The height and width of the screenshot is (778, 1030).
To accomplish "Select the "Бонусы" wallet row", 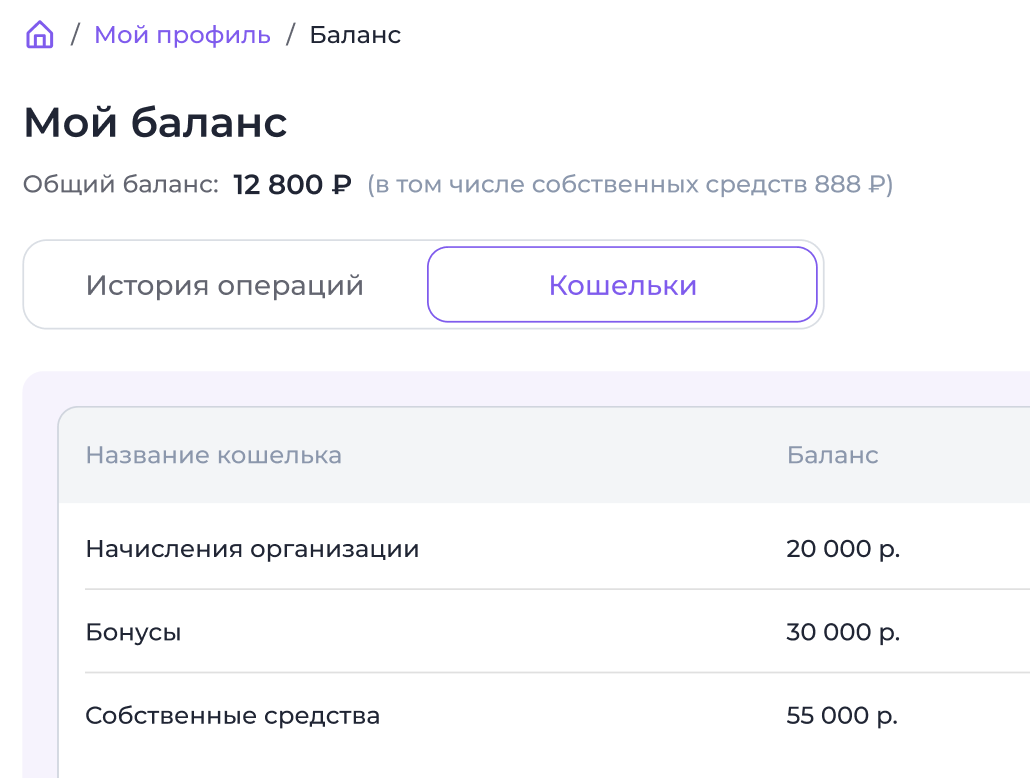I will pos(133,633).
